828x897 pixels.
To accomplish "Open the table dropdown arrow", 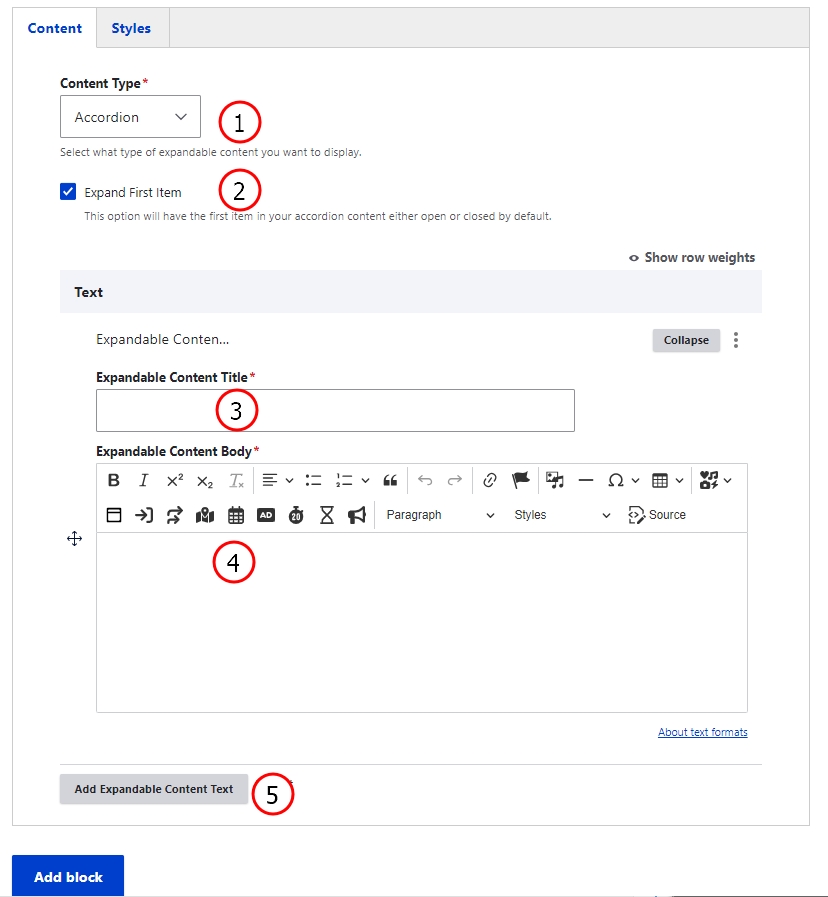I will (679, 481).
